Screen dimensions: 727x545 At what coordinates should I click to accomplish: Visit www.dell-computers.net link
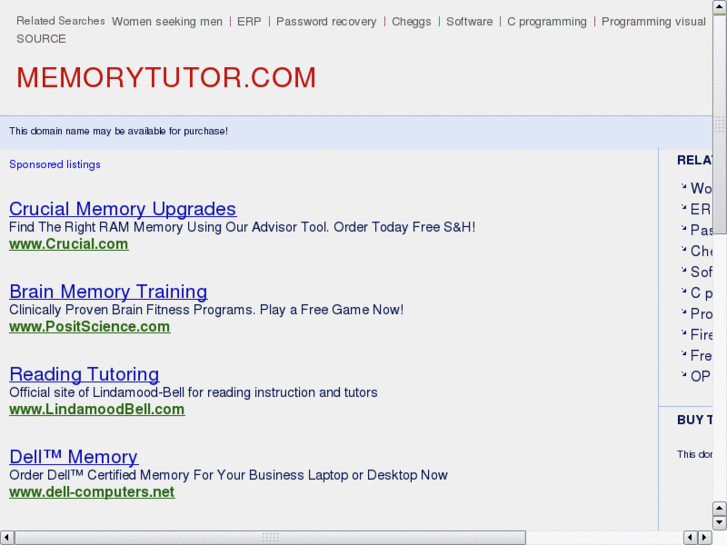pos(92,492)
